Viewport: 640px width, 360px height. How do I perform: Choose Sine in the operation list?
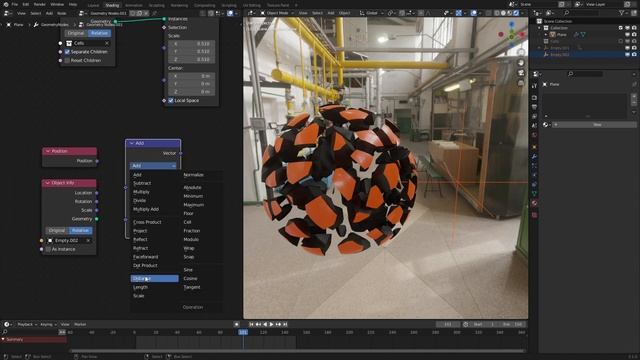pyautogui.click(x=188, y=270)
